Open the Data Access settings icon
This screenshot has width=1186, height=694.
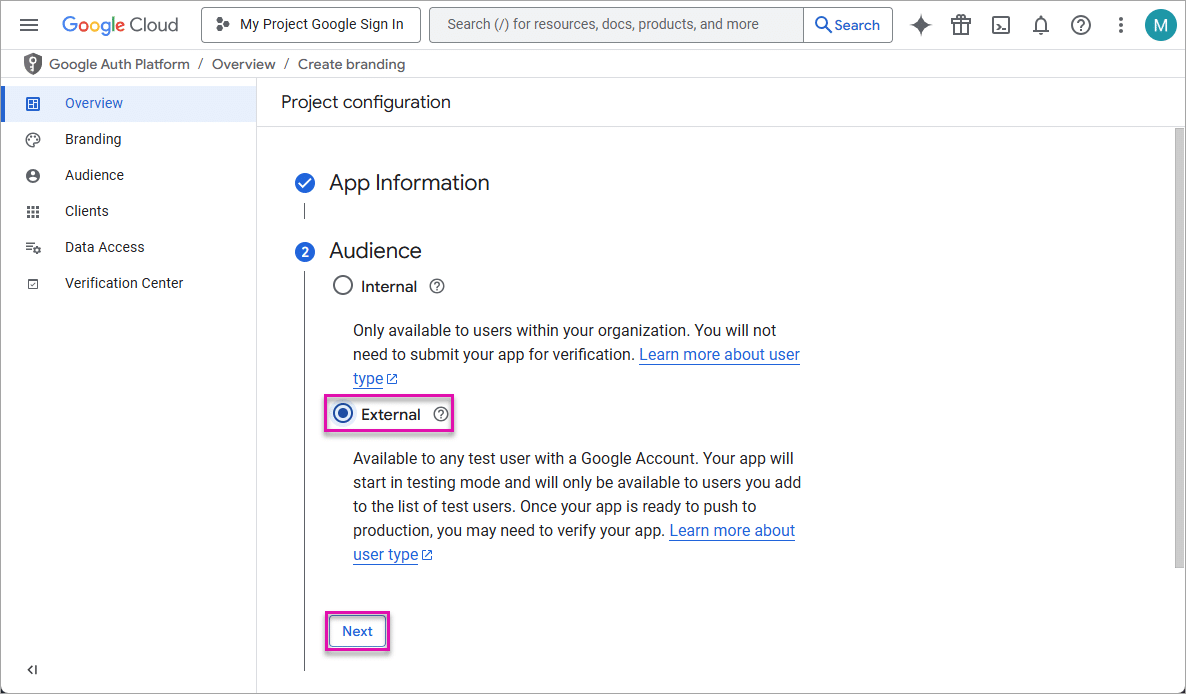point(33,247)
